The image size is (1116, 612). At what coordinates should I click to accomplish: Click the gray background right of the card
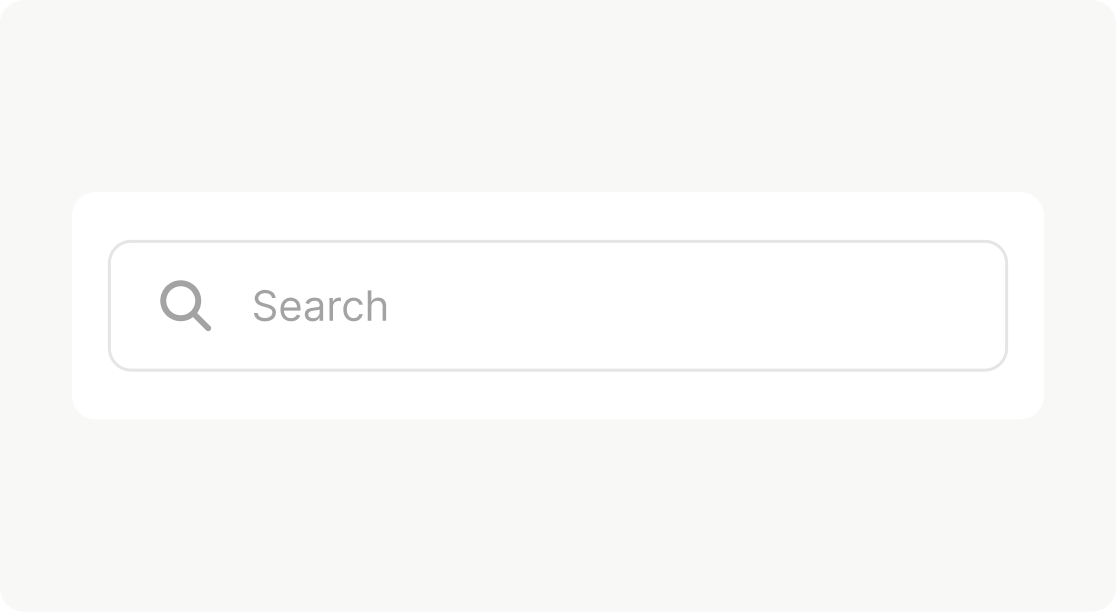pyautogui.click(x=1080, y=305)
